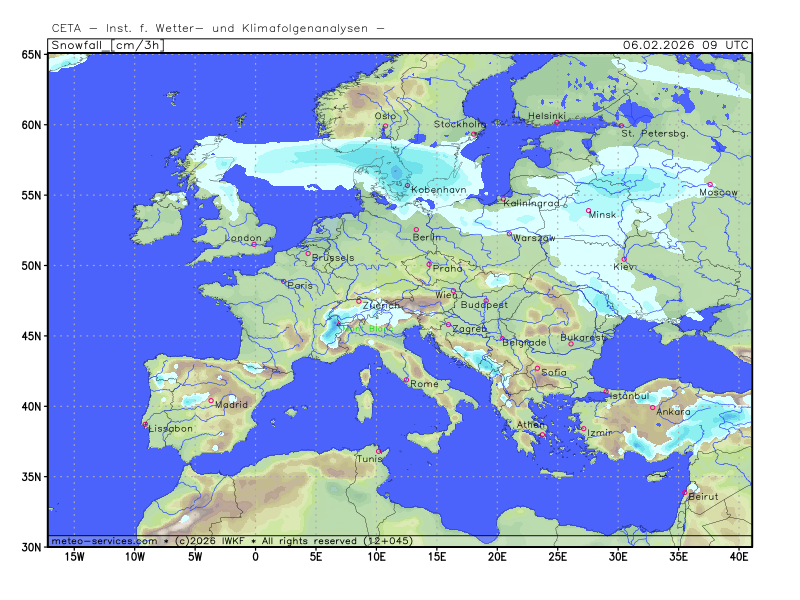Select the Minsk city marker
The width and height of the screenshot is (800, 600).
589,210
